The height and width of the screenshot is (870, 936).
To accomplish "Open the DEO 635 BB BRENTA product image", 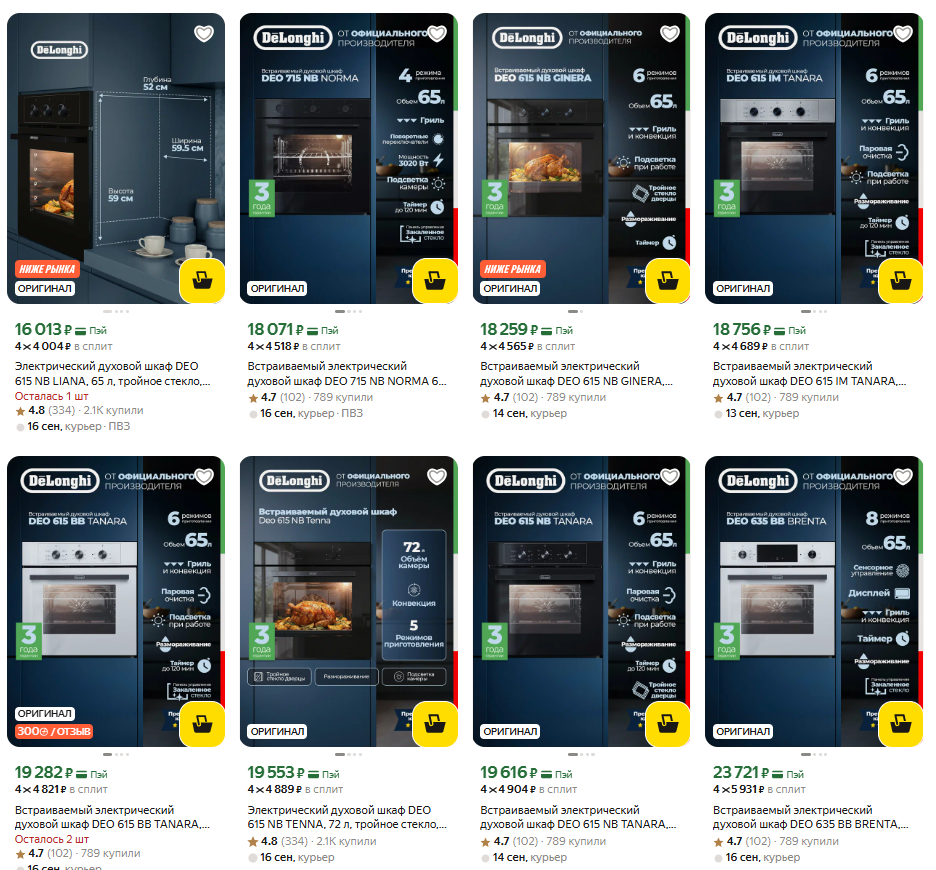I will click(x=814, y=601).
